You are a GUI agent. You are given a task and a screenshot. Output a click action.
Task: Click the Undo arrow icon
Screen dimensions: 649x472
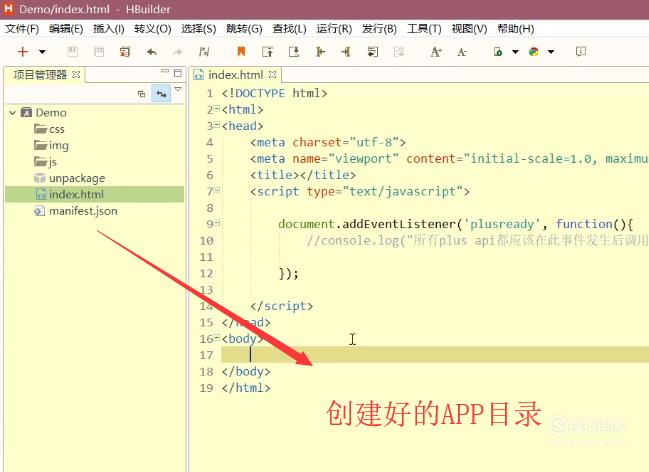[x=151, y=52]
